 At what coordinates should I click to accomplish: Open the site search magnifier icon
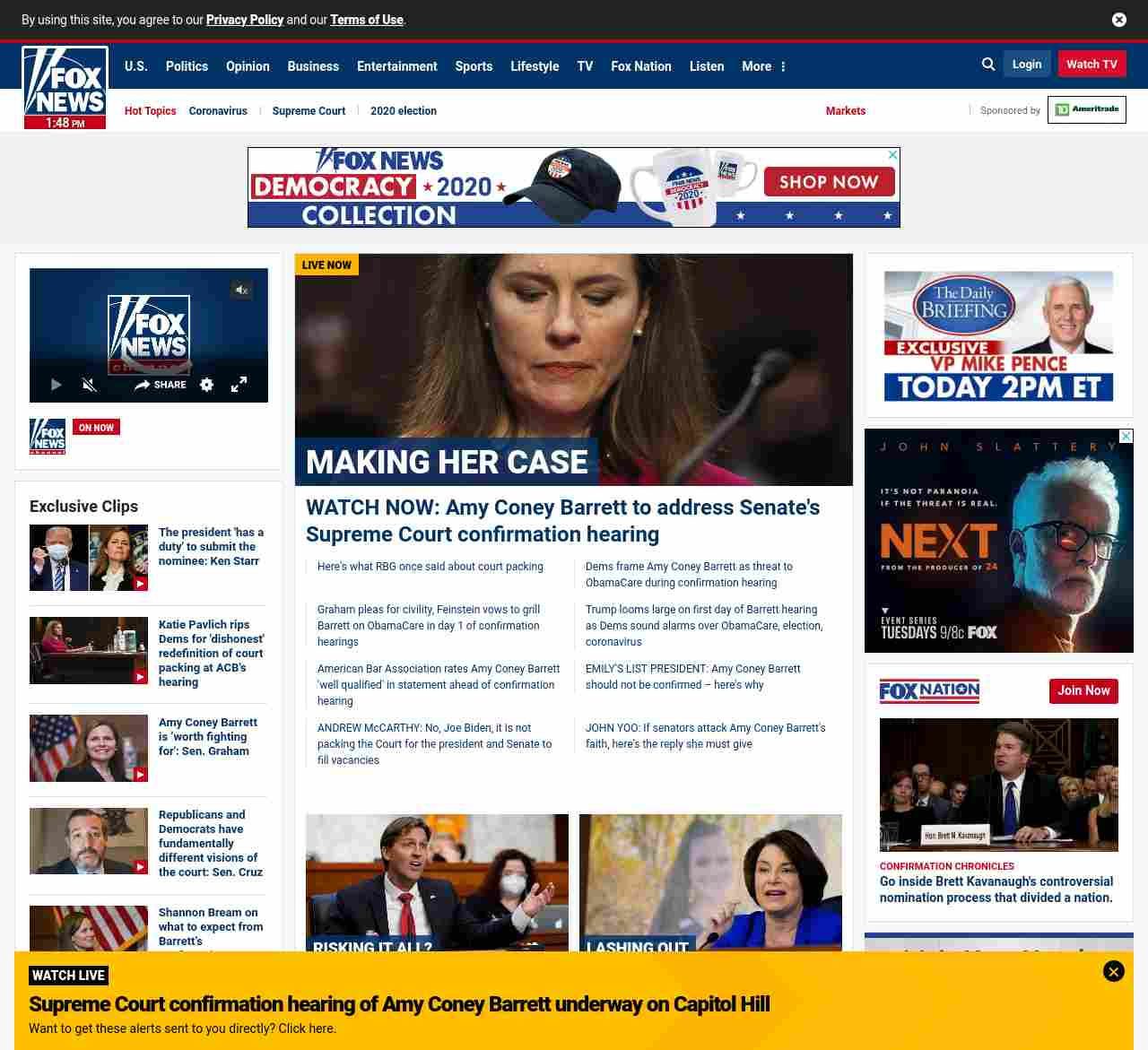[x=988, y=65]
